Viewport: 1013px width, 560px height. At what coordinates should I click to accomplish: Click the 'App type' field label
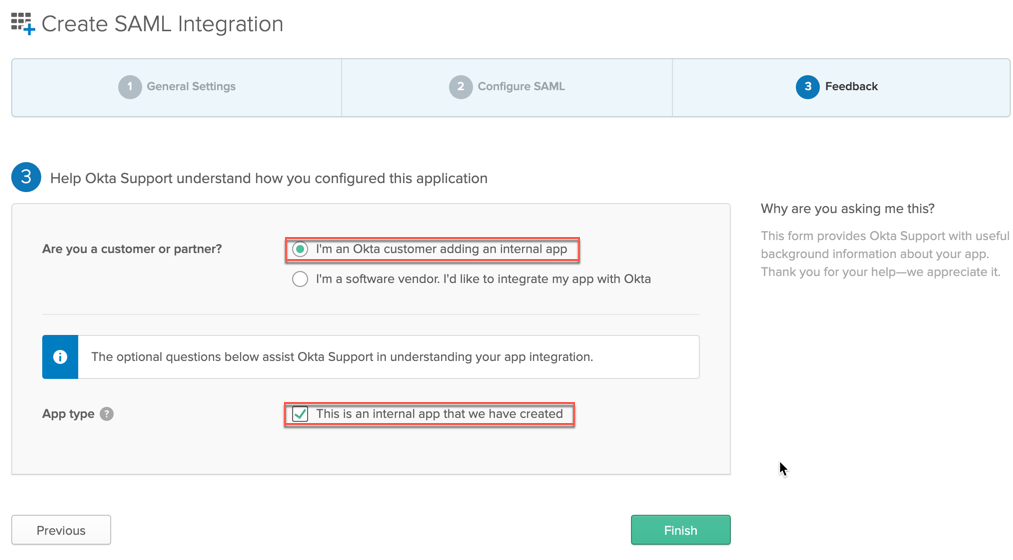pyautogui.click(x=68, y=414)
